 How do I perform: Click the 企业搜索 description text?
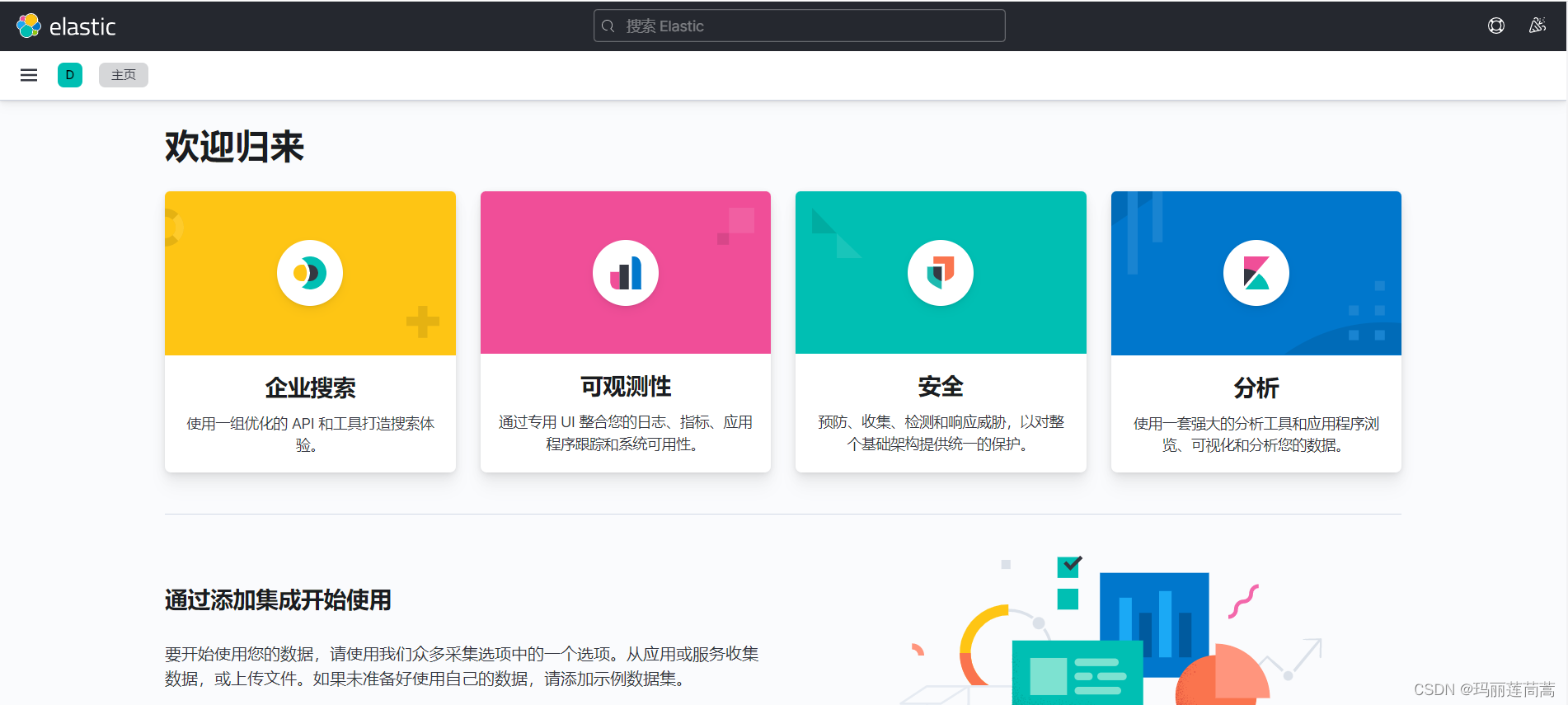pos(310,435)
